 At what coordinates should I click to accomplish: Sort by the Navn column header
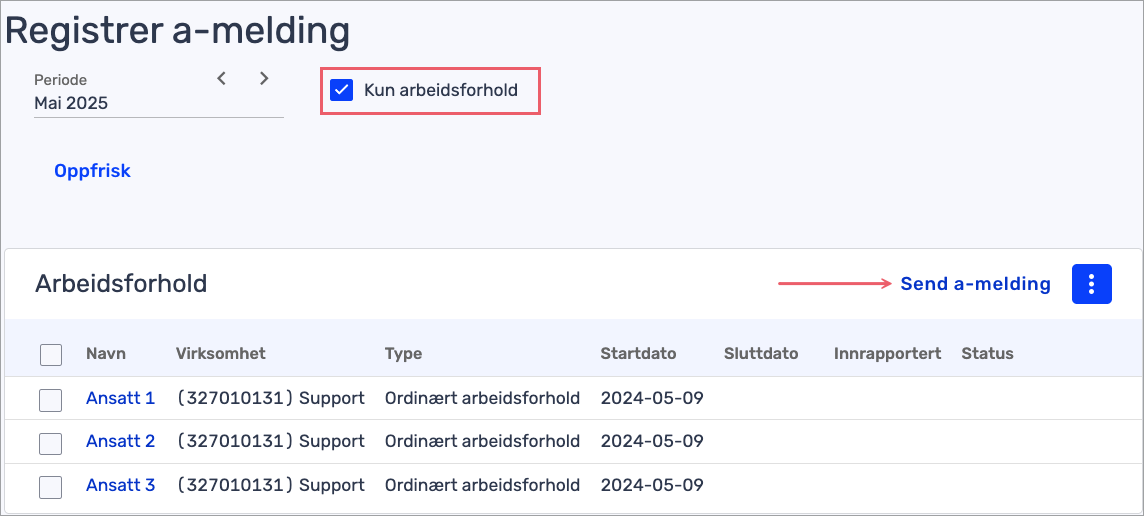106,353
